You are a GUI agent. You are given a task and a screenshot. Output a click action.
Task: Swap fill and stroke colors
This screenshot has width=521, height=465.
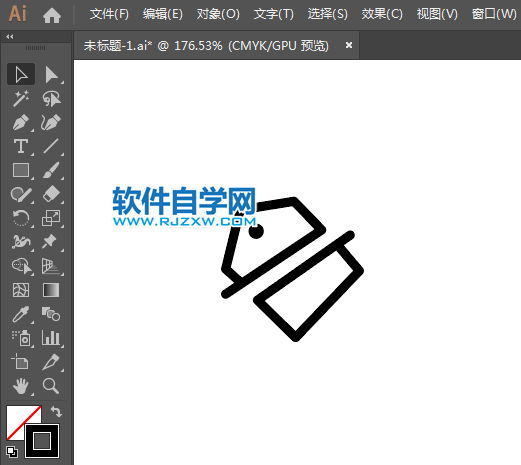[x=56, y=412]
